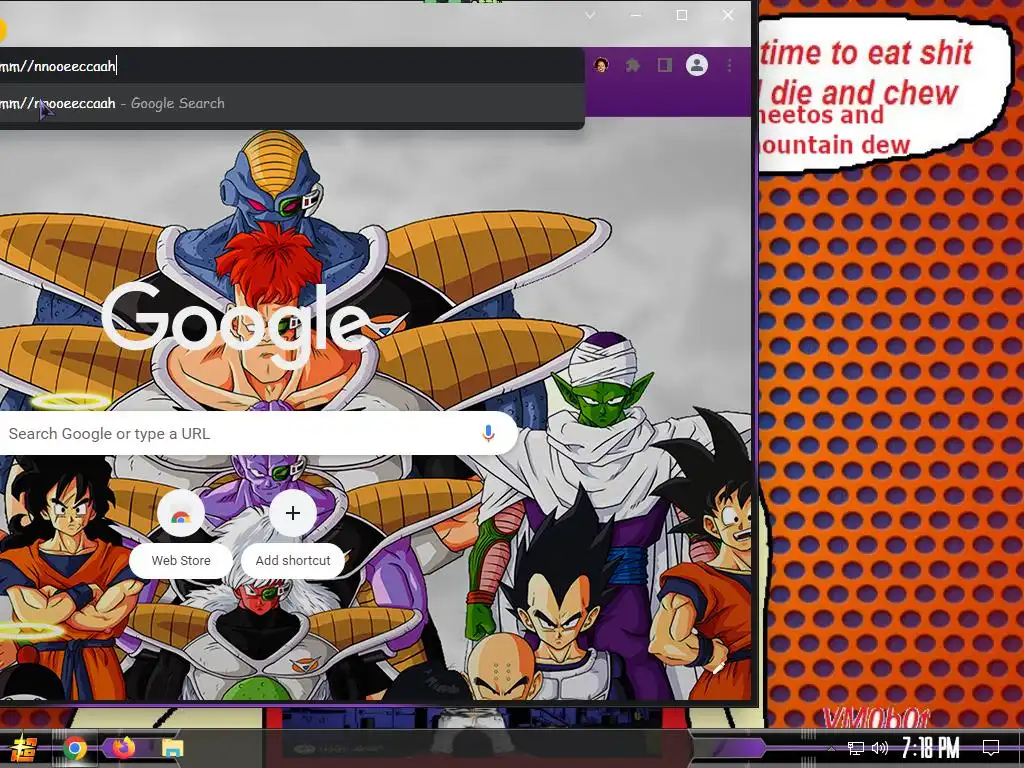Expand the Chrome tab search chevron
This screenshot has height=768, width=1024.
pos(590,15)
